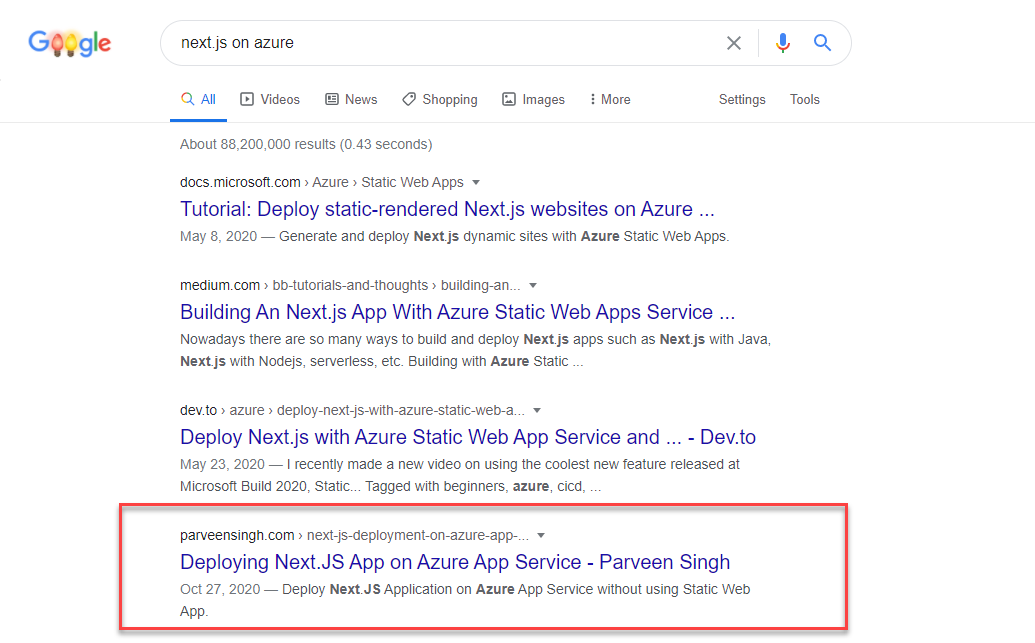Activate voice search via the microphone icon
Viewport: 1035px width, 643px height.
pyautogui.click(x=782, y=42)
